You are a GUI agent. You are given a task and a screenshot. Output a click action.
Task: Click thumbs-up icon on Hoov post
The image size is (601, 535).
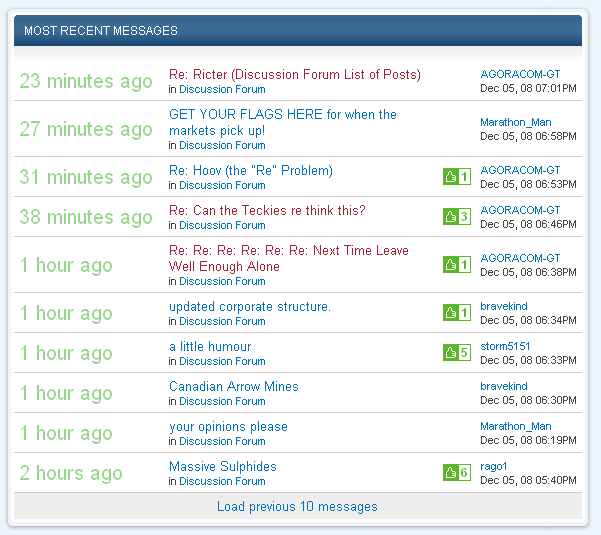[x=450, y=177]
